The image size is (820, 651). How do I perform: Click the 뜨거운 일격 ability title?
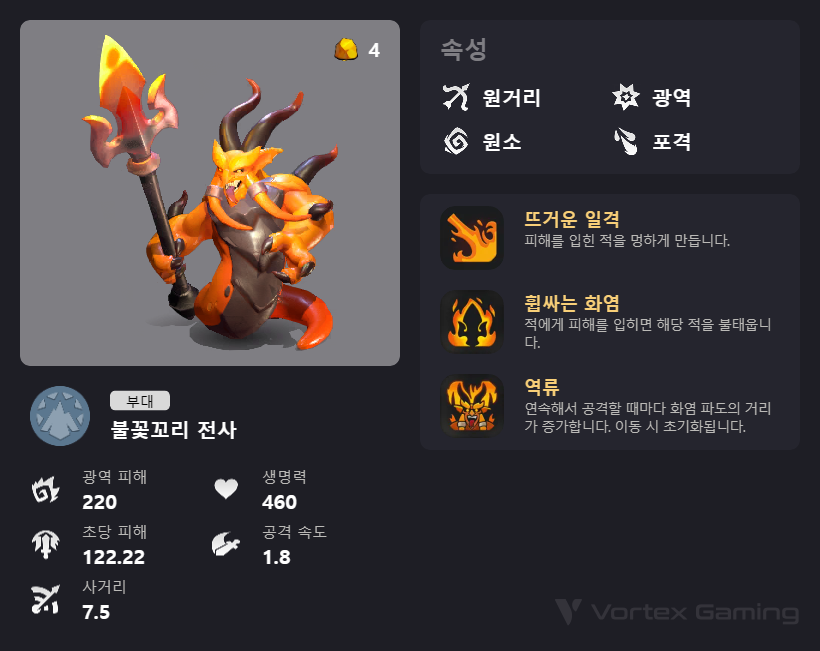click(x=572, y=219)
